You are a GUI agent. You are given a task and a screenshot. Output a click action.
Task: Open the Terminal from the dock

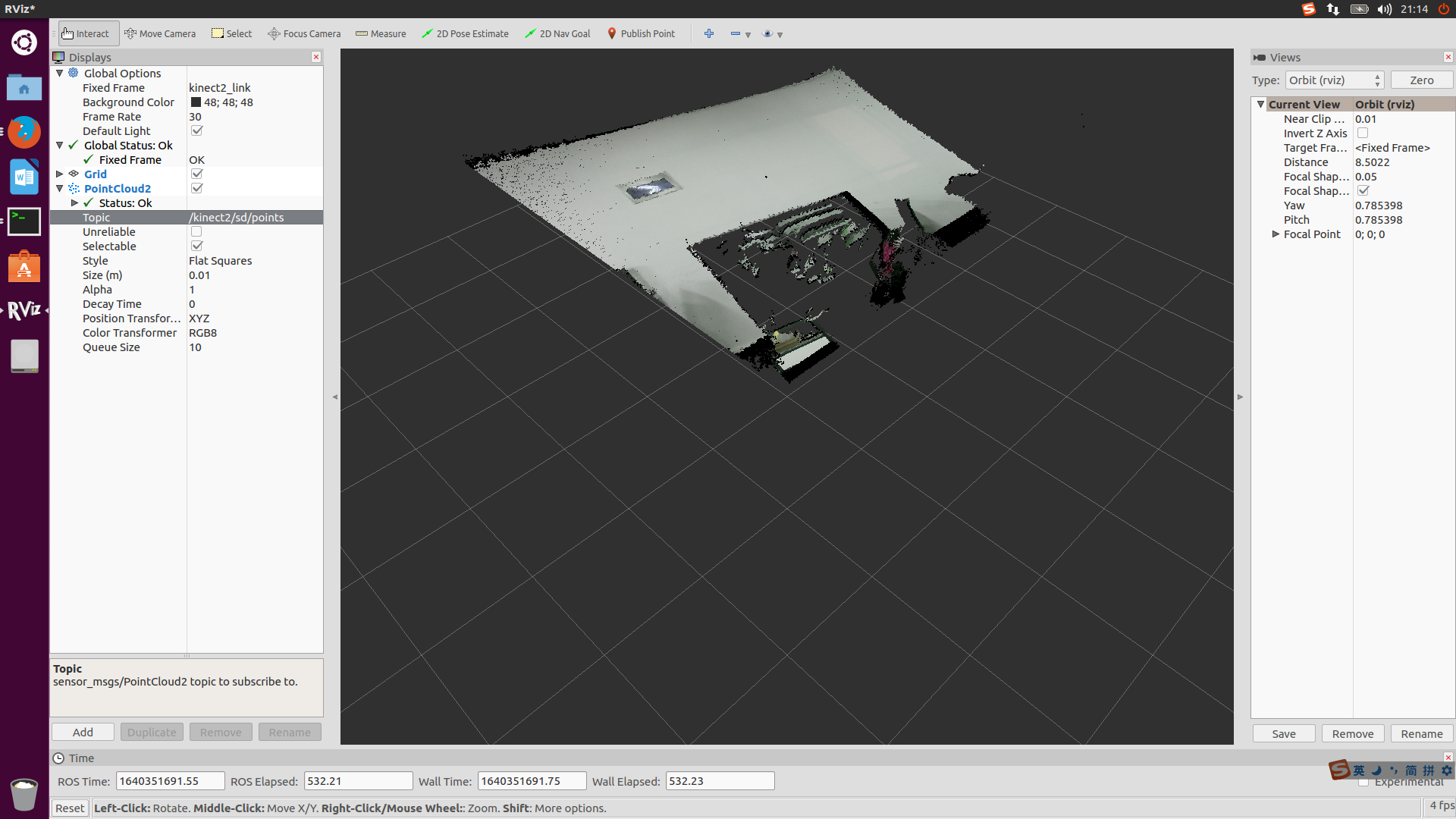24,221
